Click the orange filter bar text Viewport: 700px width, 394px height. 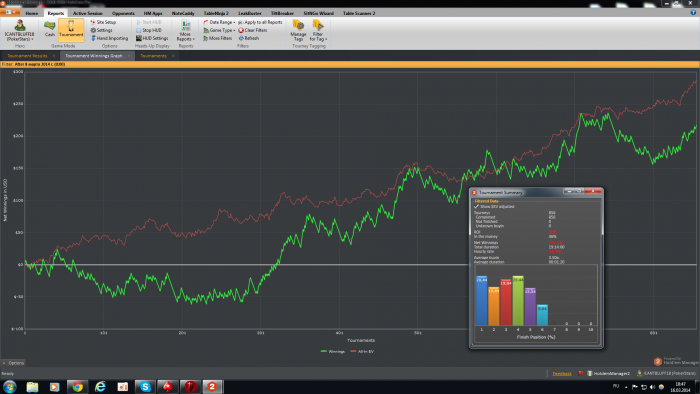click(33, 64)
